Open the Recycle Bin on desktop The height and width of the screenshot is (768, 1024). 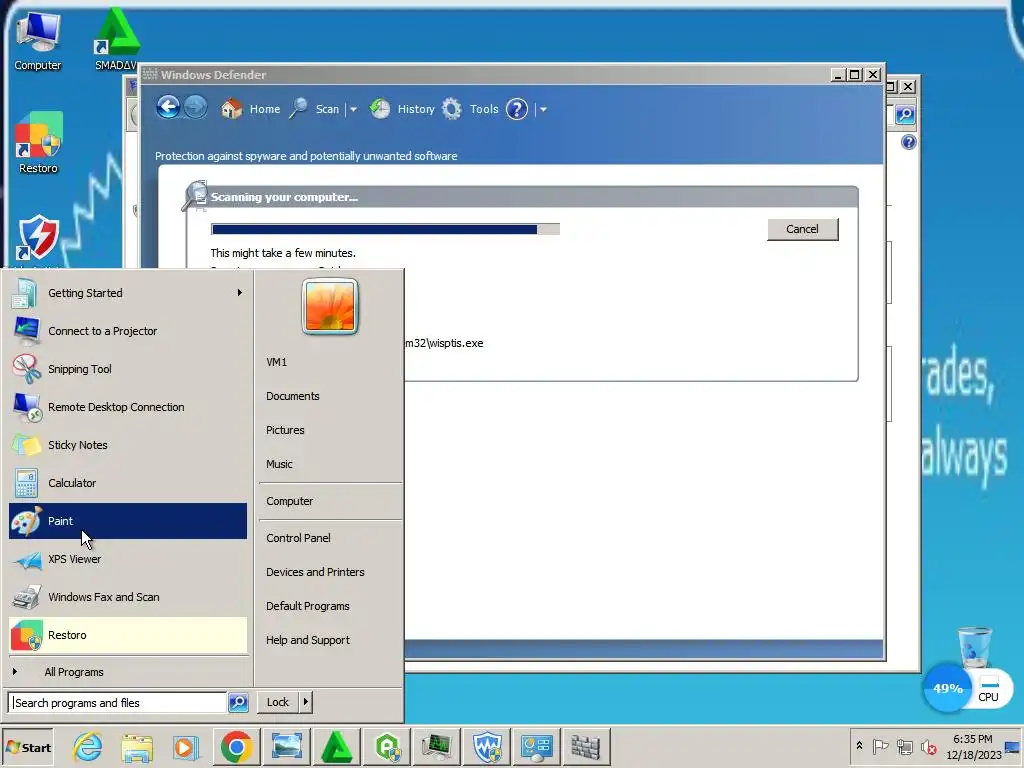(974, 647)
